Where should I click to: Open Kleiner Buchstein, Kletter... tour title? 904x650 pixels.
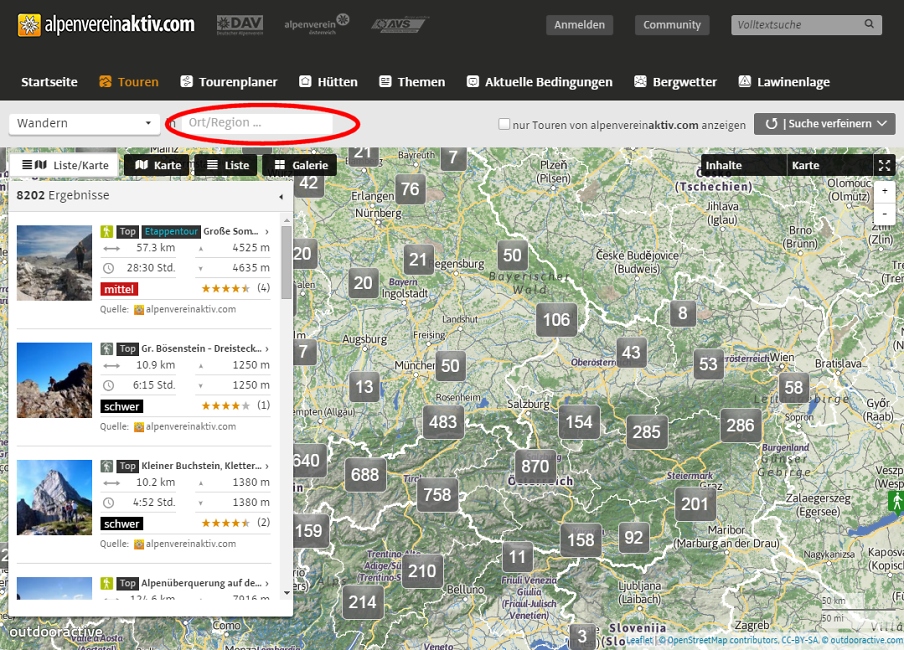tap(201, 466)
